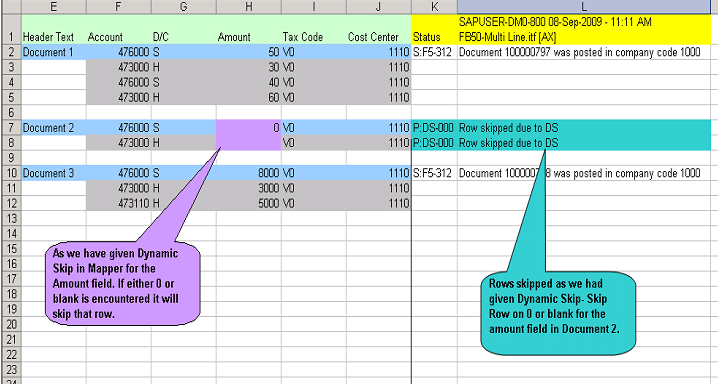This screenshot has height=384, width=720.
Task: Select column L header
Action: click(584, 6)
